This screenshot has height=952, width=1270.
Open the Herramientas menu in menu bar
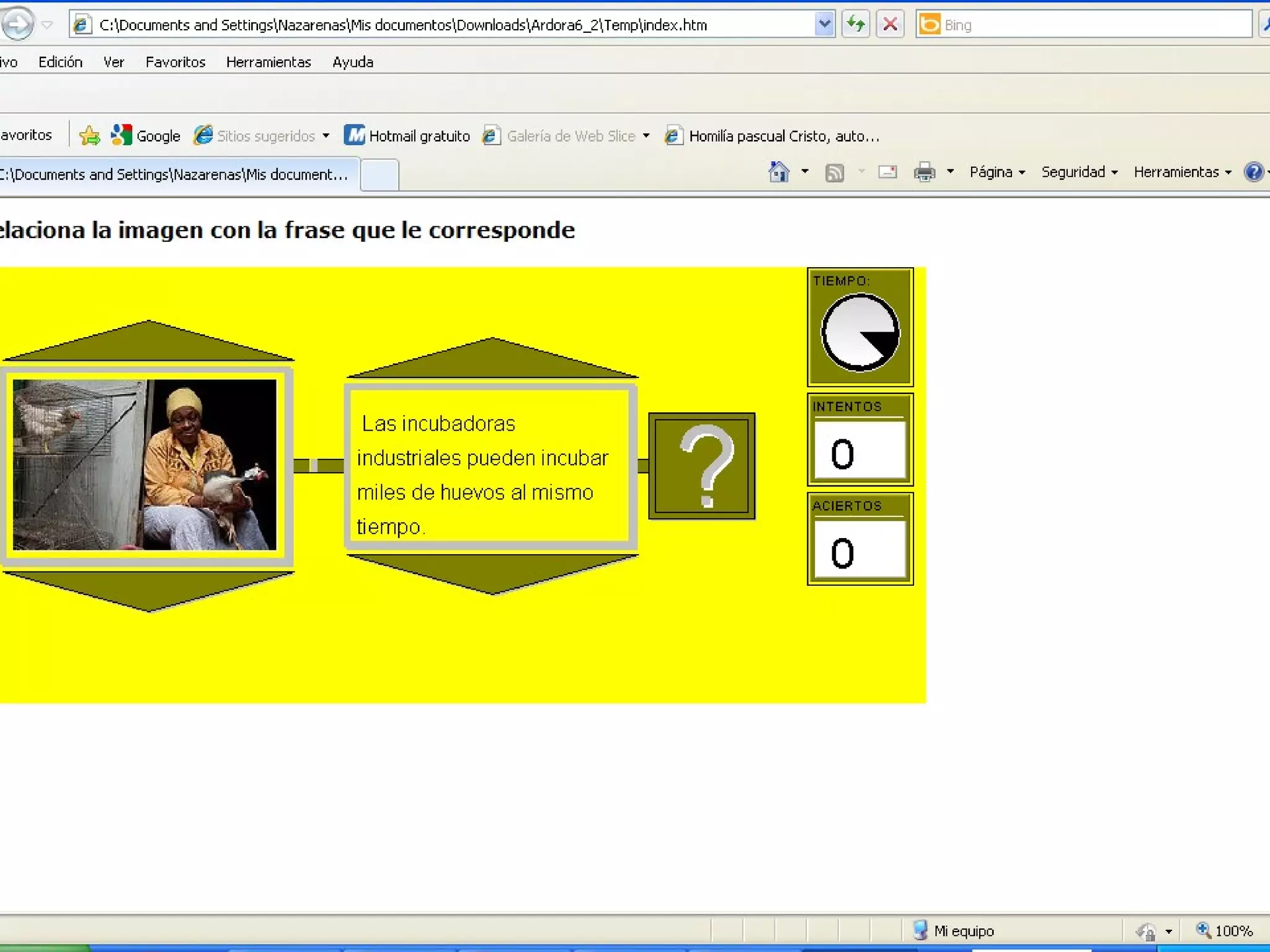268,62
